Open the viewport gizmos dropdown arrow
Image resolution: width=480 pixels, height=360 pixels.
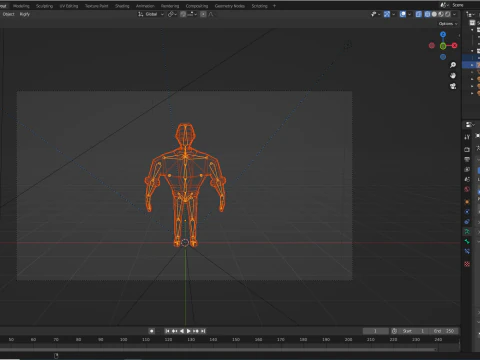[394, 14]
